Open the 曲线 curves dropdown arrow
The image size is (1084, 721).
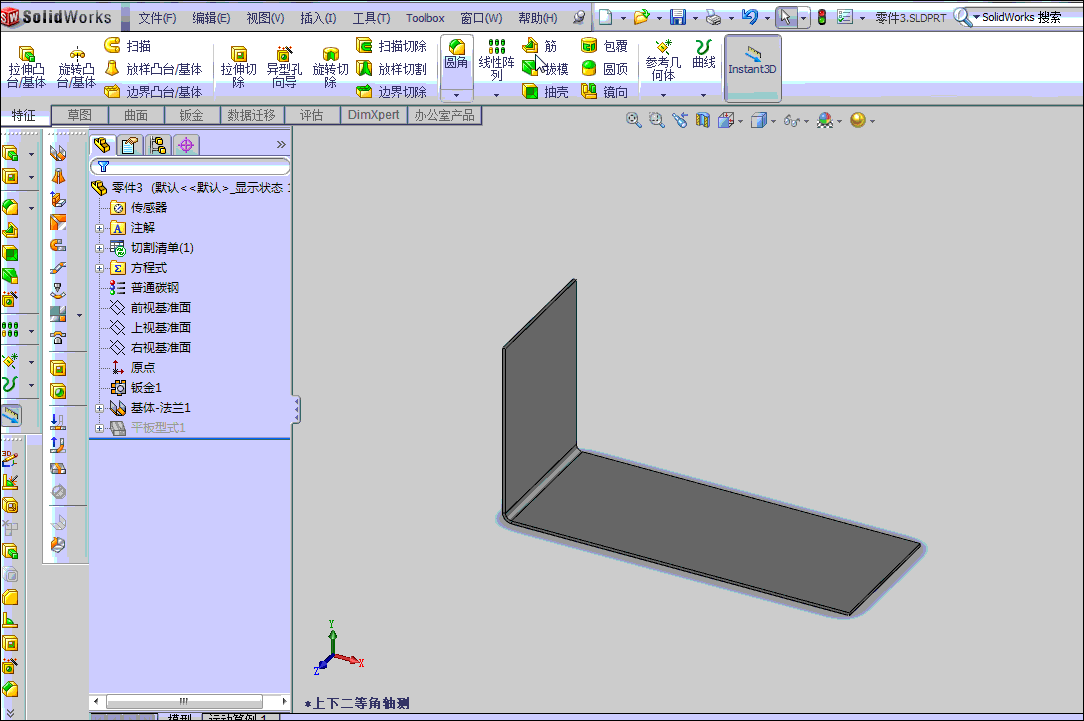[x=704, y=95]
